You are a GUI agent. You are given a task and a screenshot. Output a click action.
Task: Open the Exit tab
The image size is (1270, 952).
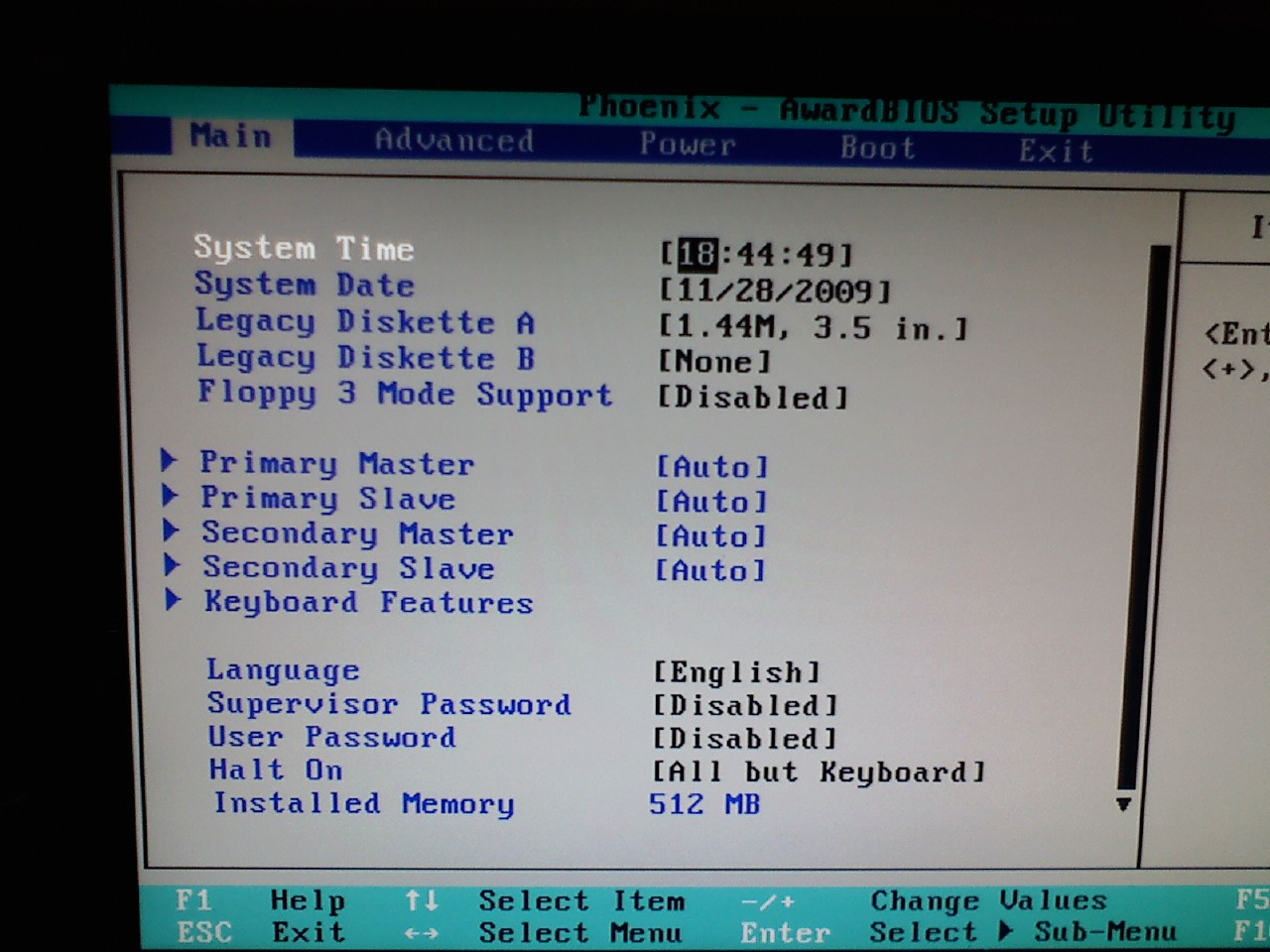point(1056,152)
